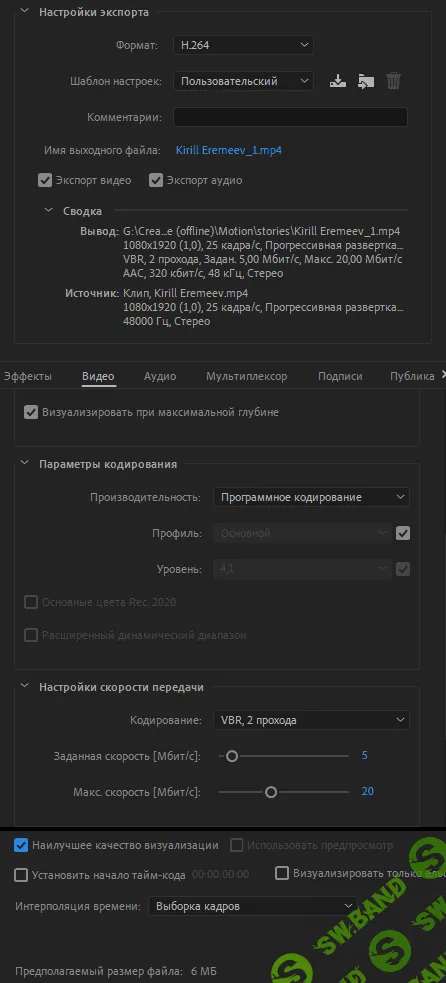Toggle the checkbox beside the Профиль field
Viewport: 446px width, 983px height.
point(403,534)
